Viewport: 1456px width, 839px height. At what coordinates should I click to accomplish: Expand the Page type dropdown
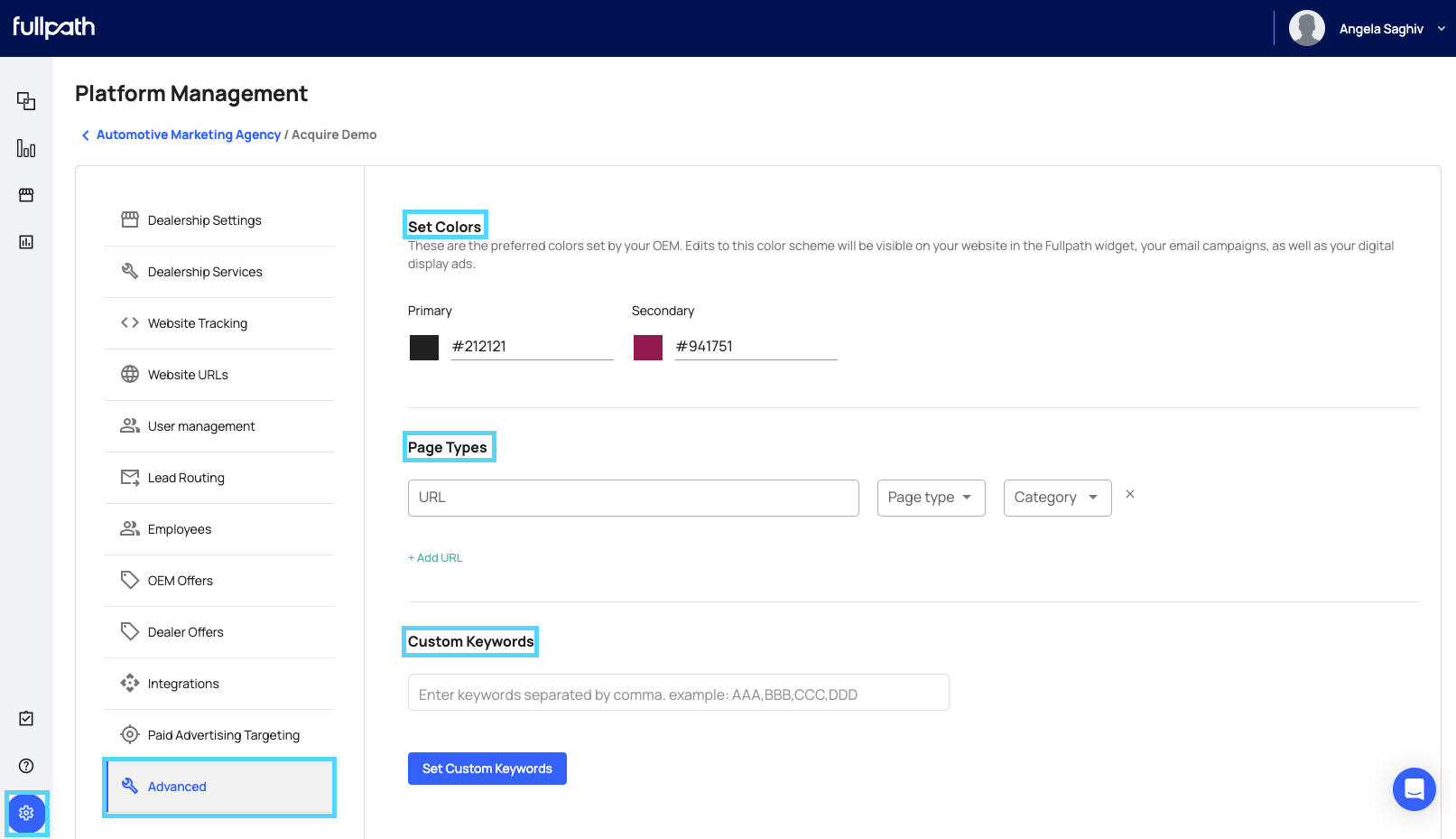pyautogui.click(x=931, y=498)
